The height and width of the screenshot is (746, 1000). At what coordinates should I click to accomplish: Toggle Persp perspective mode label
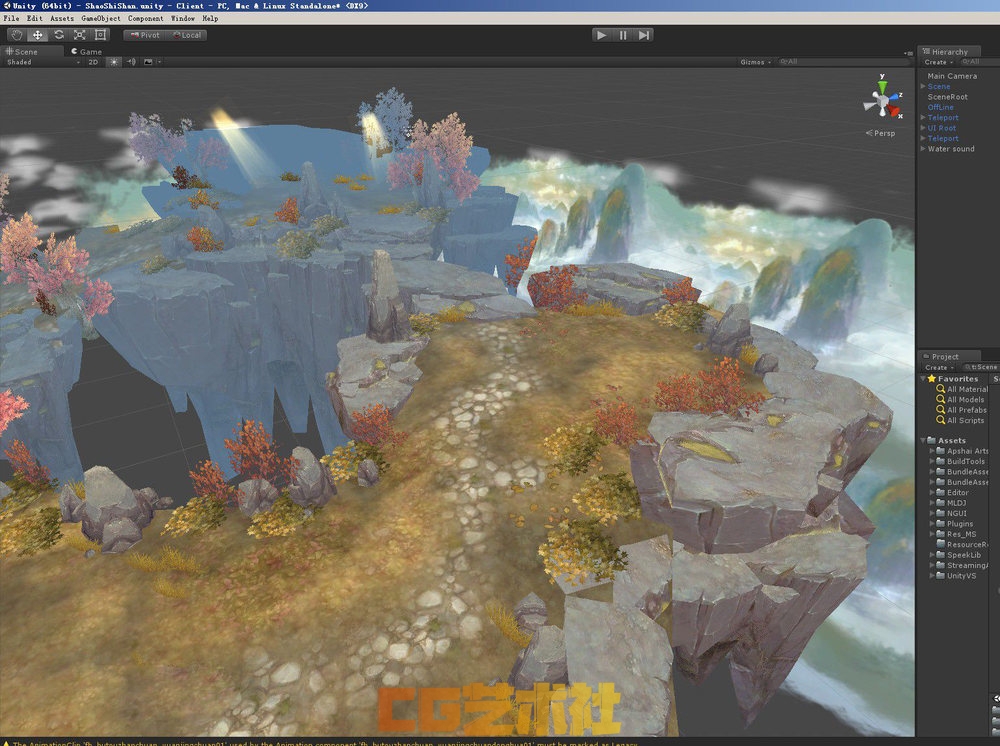point(881,133)
